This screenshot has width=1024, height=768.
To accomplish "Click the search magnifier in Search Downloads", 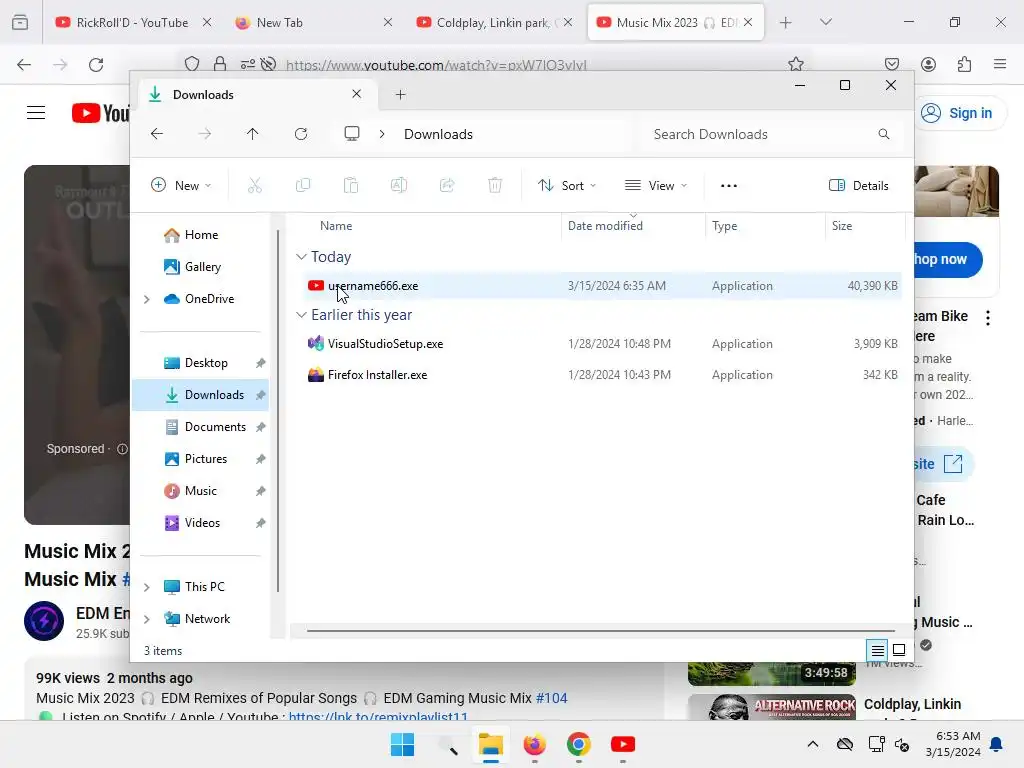I will pos(884,134).
